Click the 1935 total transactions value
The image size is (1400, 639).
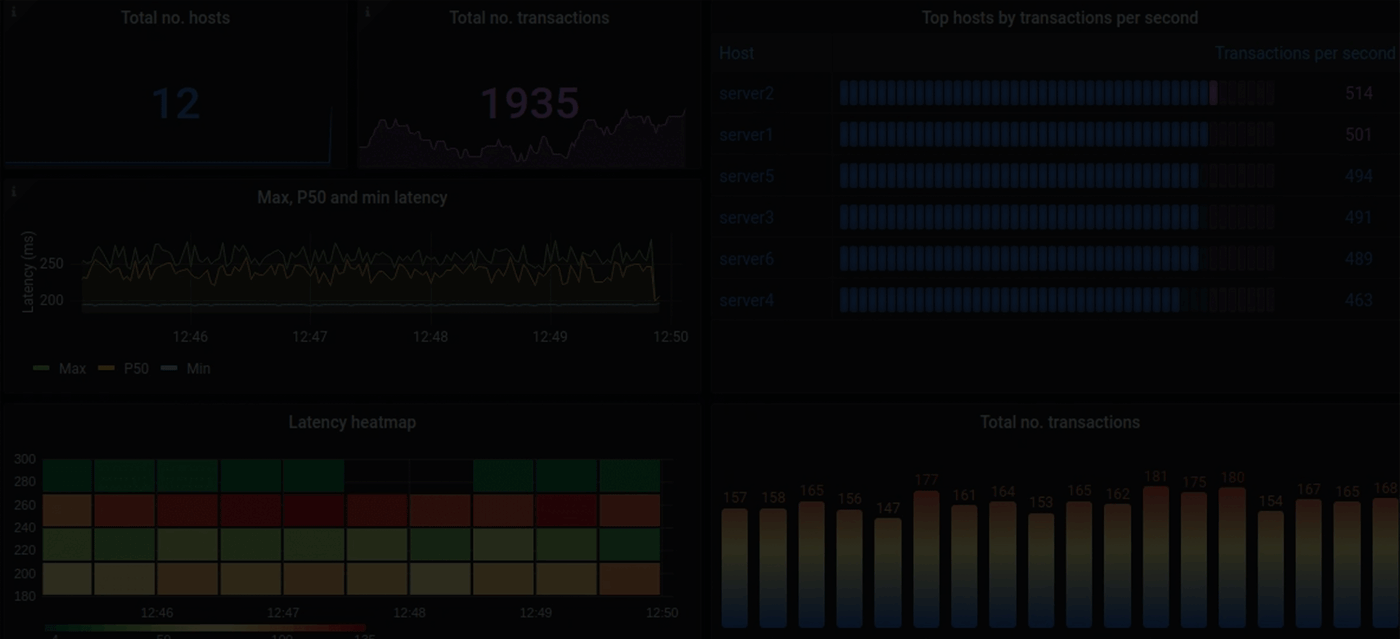click(x=530, y=104)
